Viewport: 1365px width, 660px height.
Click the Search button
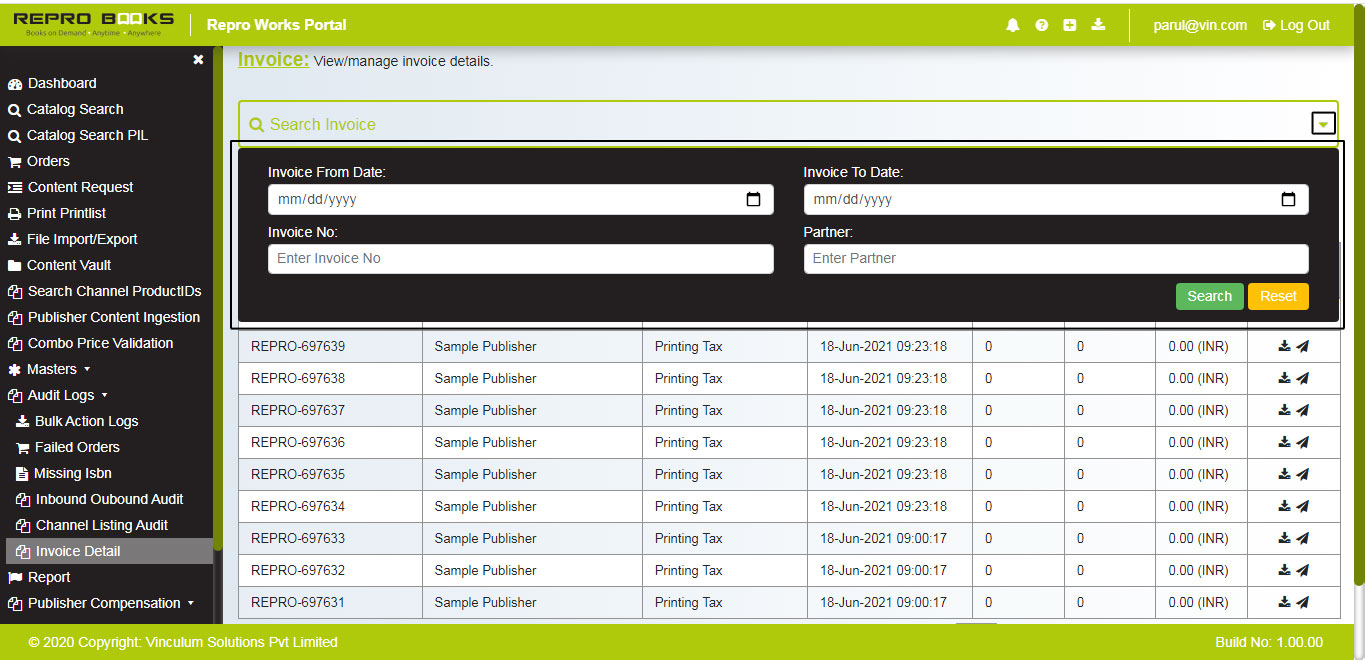pyautogui.click(x=1209, y=296)
